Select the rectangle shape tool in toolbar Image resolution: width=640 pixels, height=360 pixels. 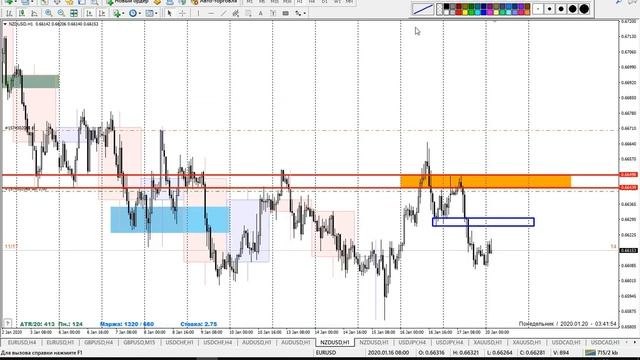tap(286, 13)
